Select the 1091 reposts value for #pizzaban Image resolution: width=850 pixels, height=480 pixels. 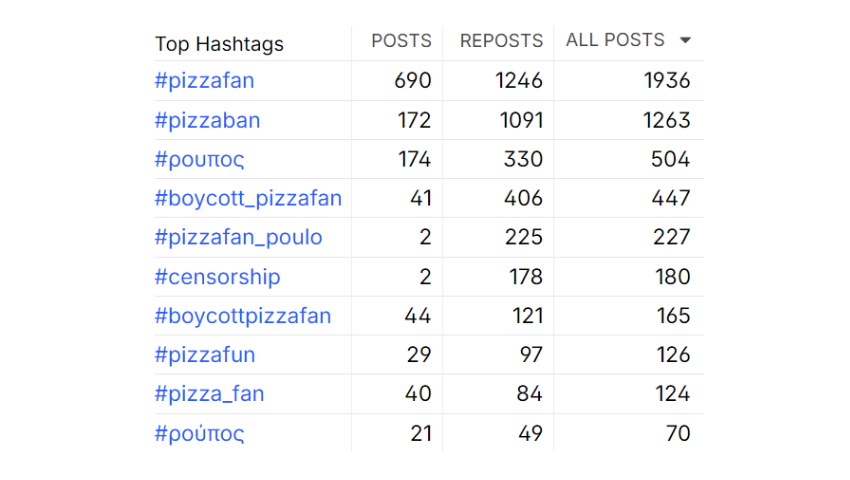point(519,121)
